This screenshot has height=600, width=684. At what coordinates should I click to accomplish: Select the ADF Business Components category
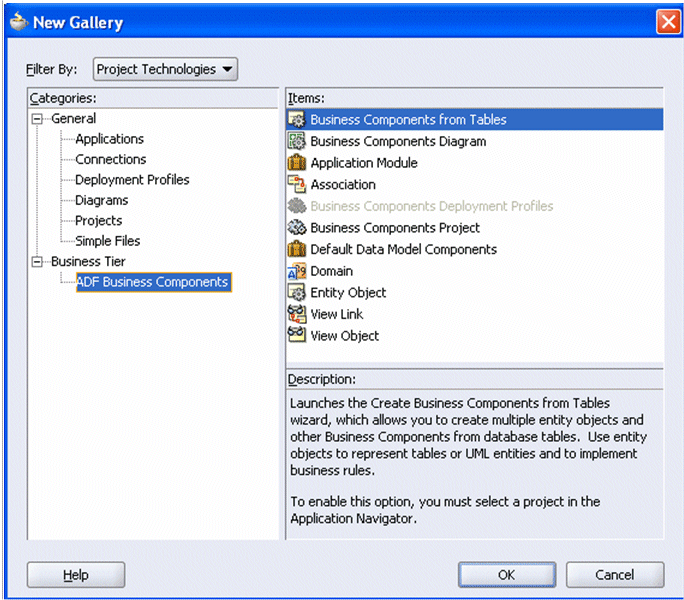tap(154, 282)
